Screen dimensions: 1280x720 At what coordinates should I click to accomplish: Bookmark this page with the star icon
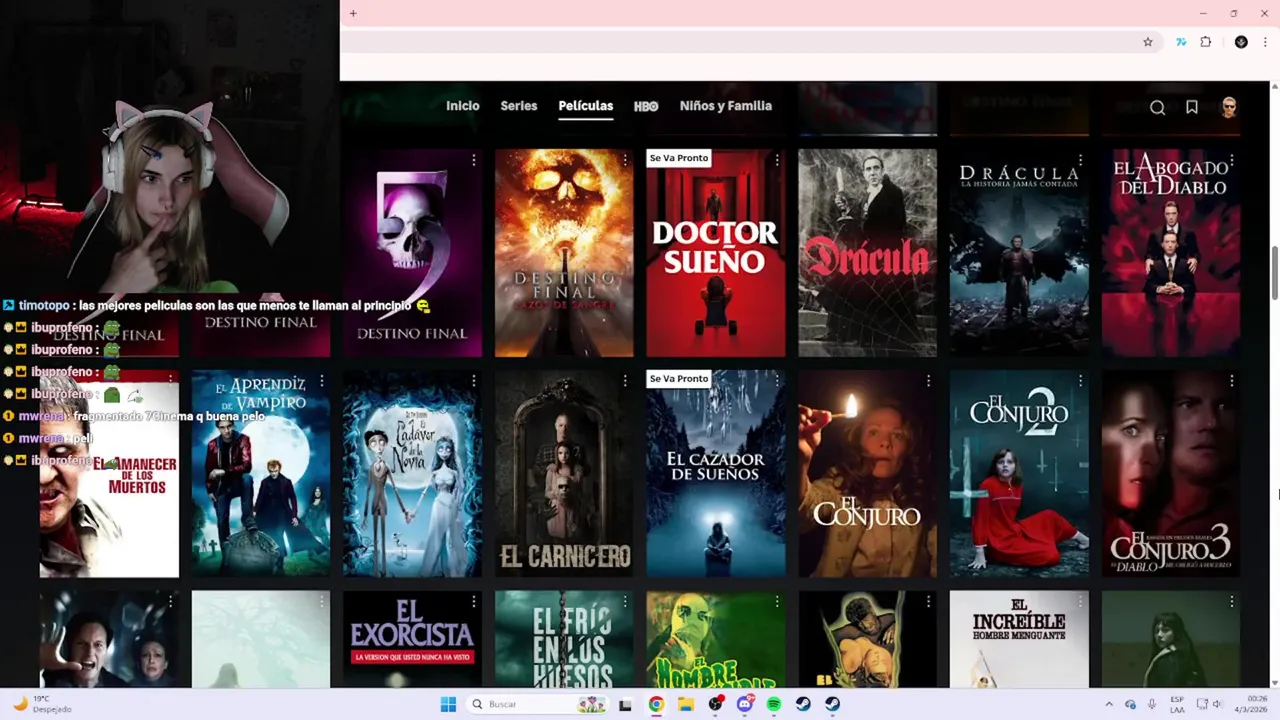[x=1148, y=42]
